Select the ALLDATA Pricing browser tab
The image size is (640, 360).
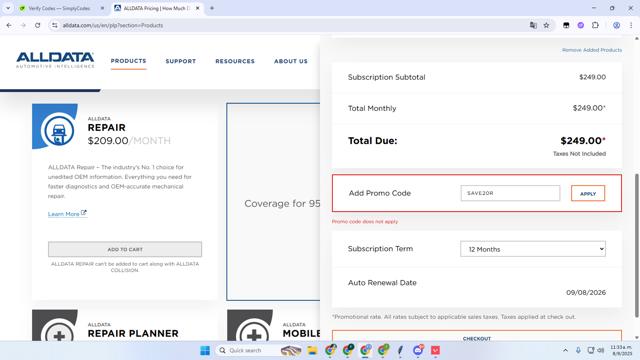click(157, 8)
